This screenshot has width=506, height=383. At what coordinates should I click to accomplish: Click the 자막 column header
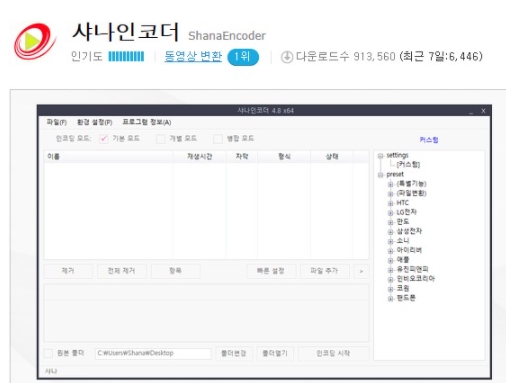[242, 156]
